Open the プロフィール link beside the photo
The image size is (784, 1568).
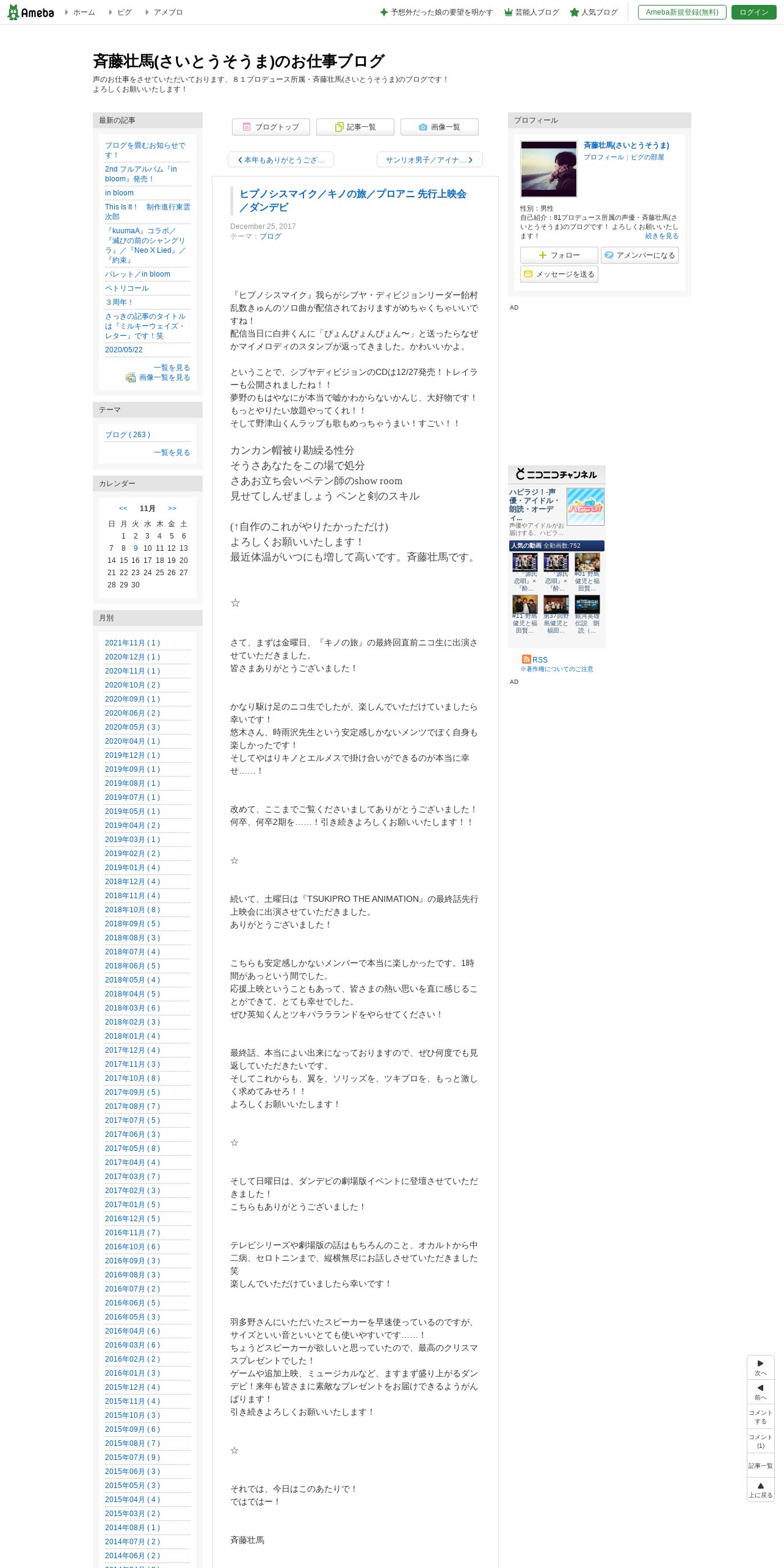[x=604, y=157]
